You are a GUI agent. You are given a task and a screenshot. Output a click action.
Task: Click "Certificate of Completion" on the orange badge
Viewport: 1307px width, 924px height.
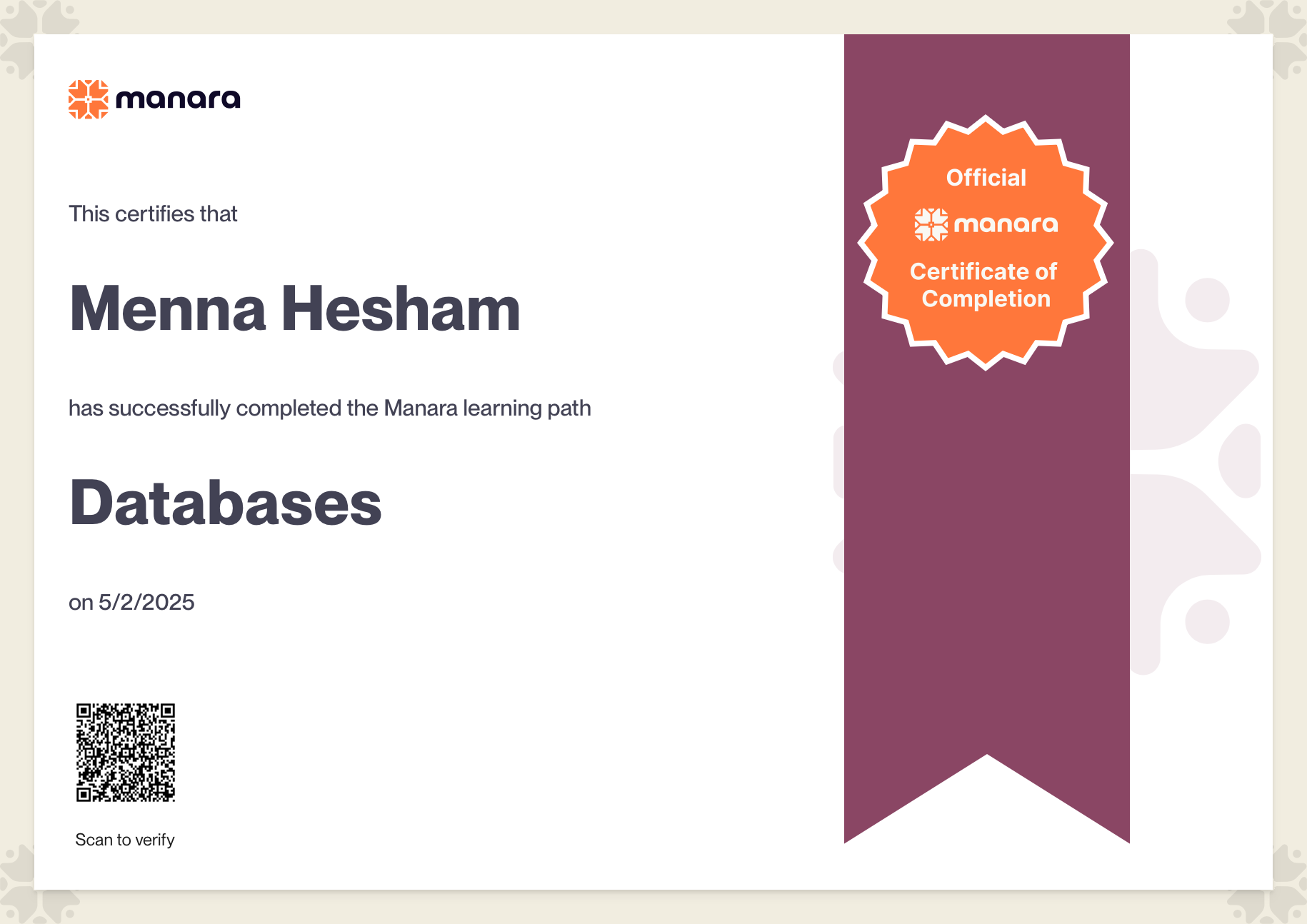pyautogui.click(x=985, y=285)
